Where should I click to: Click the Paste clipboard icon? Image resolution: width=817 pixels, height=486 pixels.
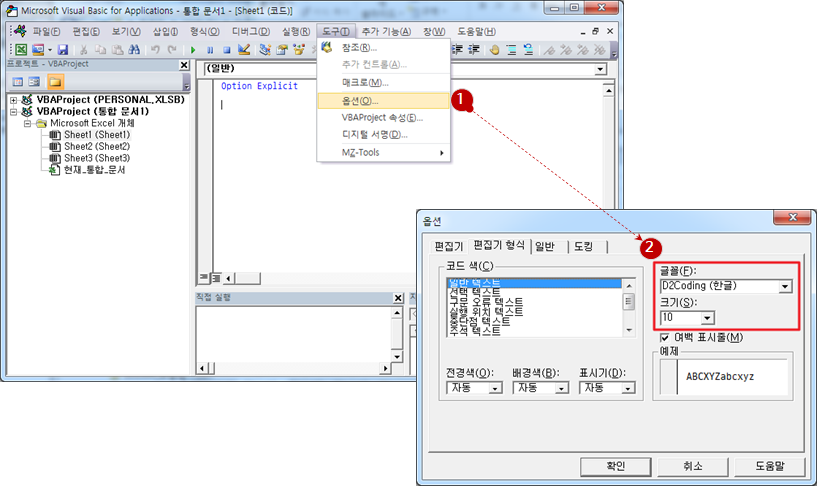click(x=118, y=49)
